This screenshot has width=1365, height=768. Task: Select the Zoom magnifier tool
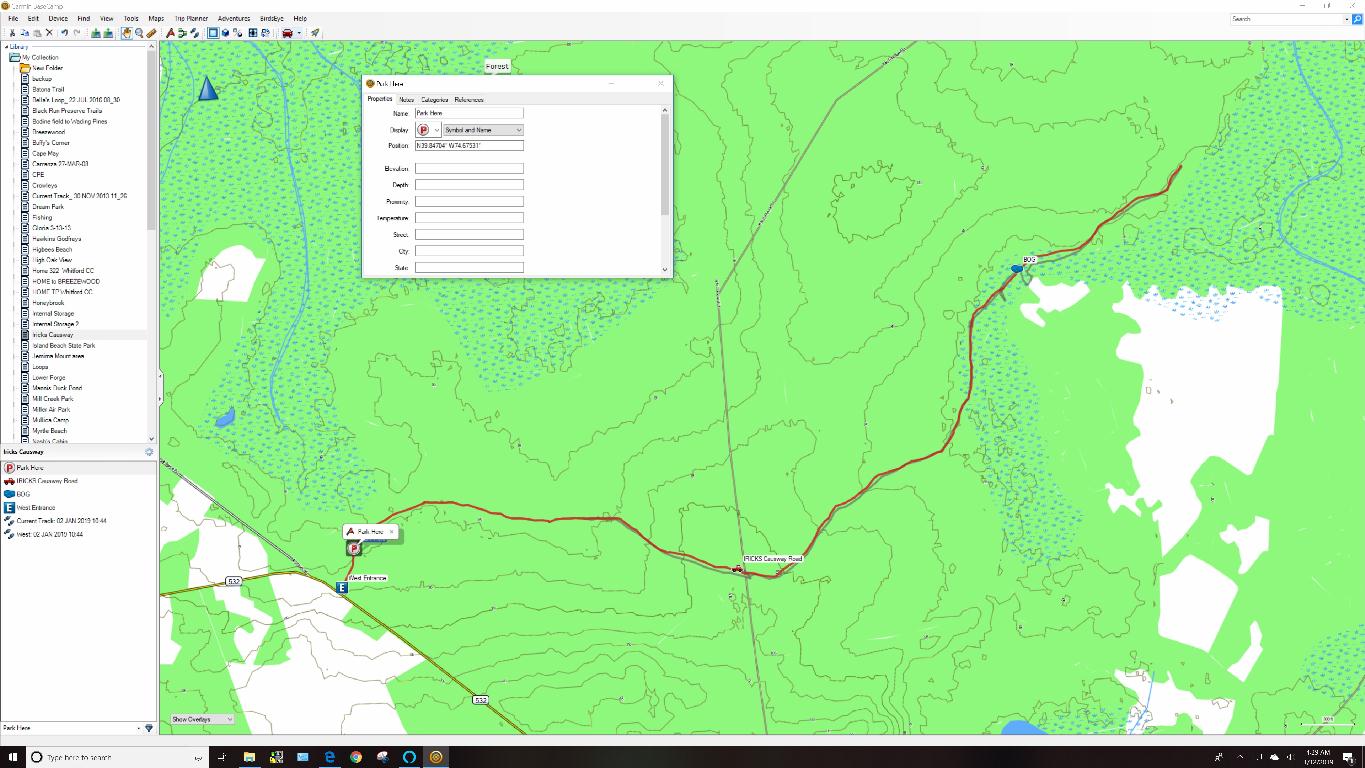click(139, 33)
